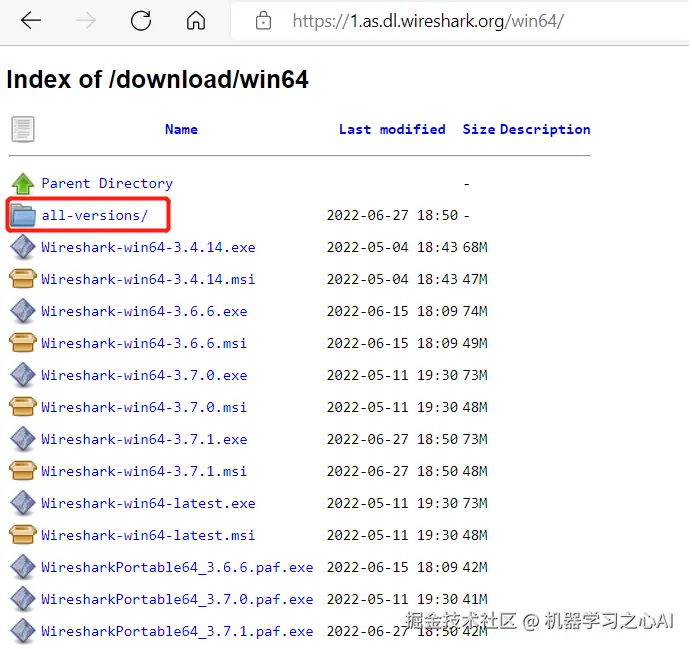Click icon beside Wireshark-win64-3.7.1.exe
The image size is (692, 649).
[23, 439]
